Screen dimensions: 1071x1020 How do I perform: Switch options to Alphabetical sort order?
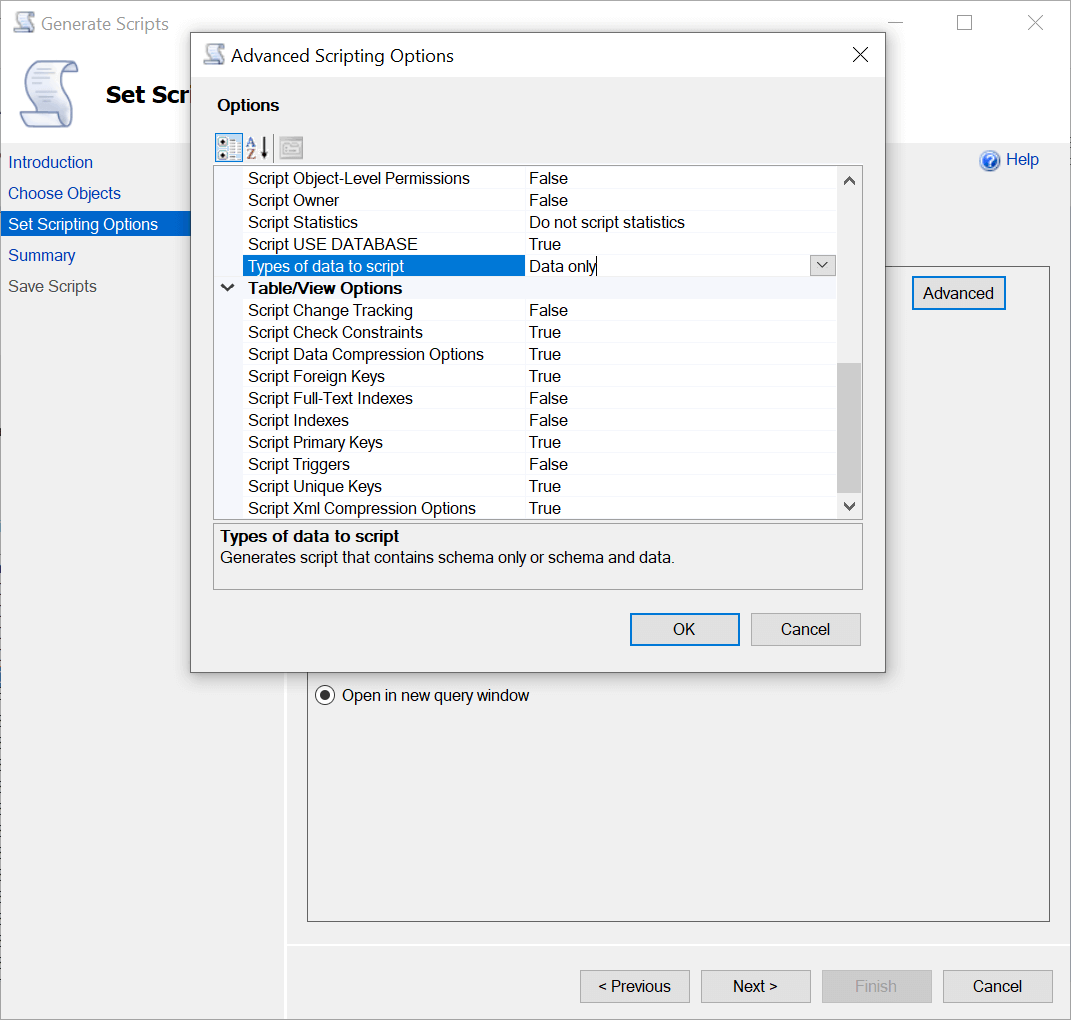pos(256,147)
